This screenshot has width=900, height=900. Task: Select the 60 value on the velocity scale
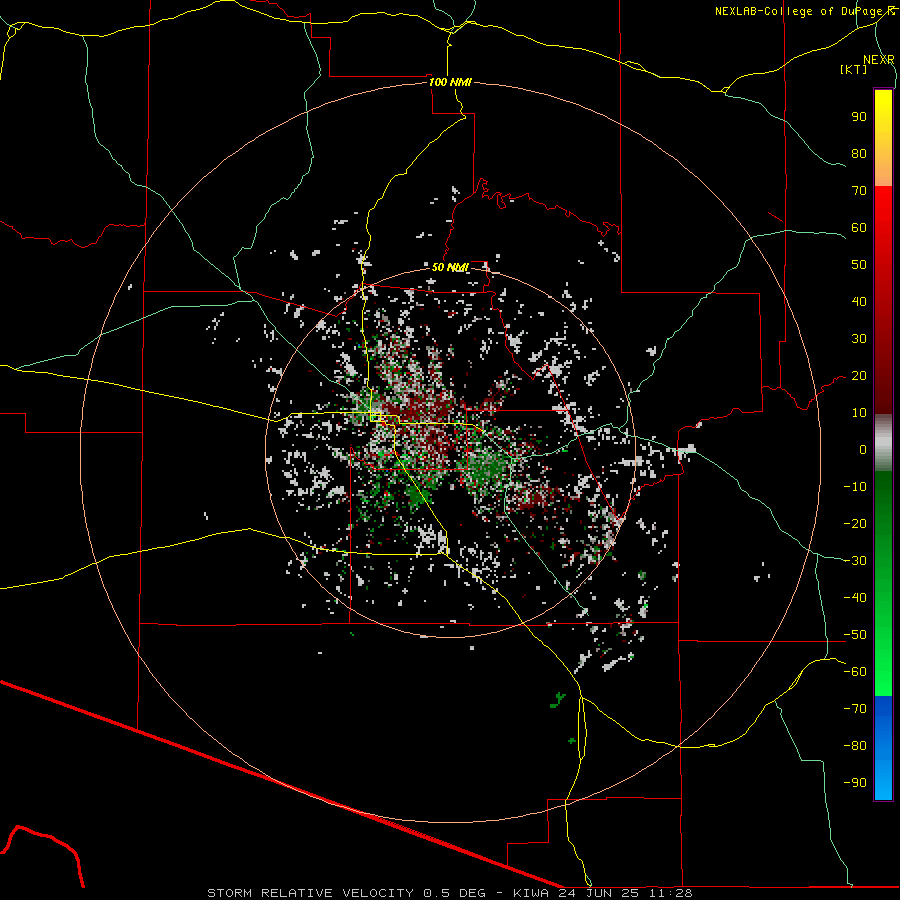[x=859, y=227]
